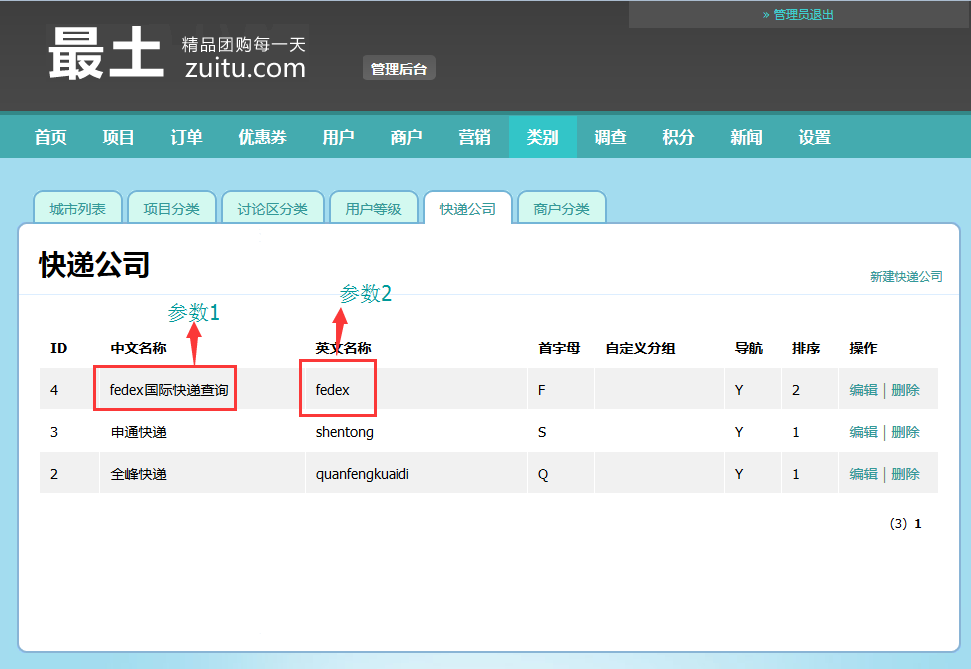Click the 管理后台 badge
971x669 pixels.
(x=399, y=69)
